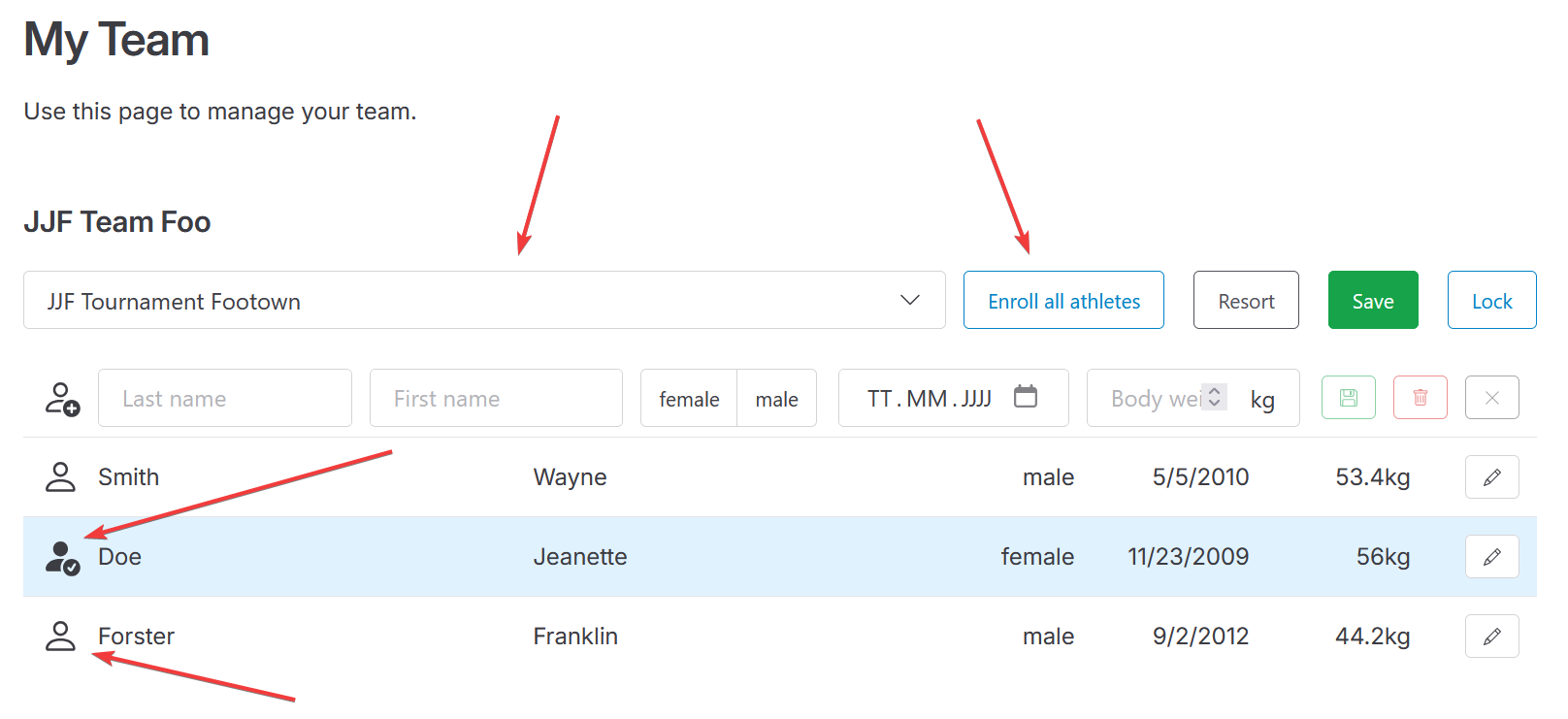This screenshot has width=1568, height=719.
Task: Edit Forster Franklin with the pencil icon
Action: 1491,637
